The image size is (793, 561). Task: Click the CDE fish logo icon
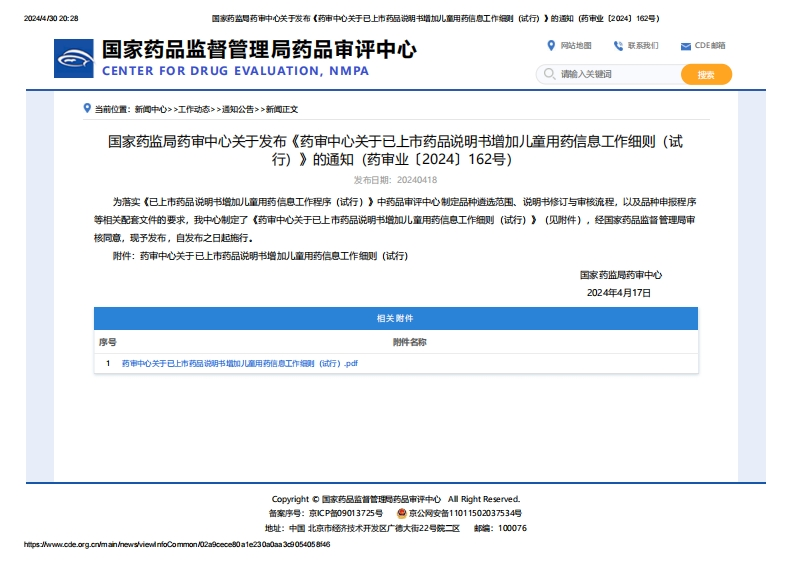pos(74,58)
